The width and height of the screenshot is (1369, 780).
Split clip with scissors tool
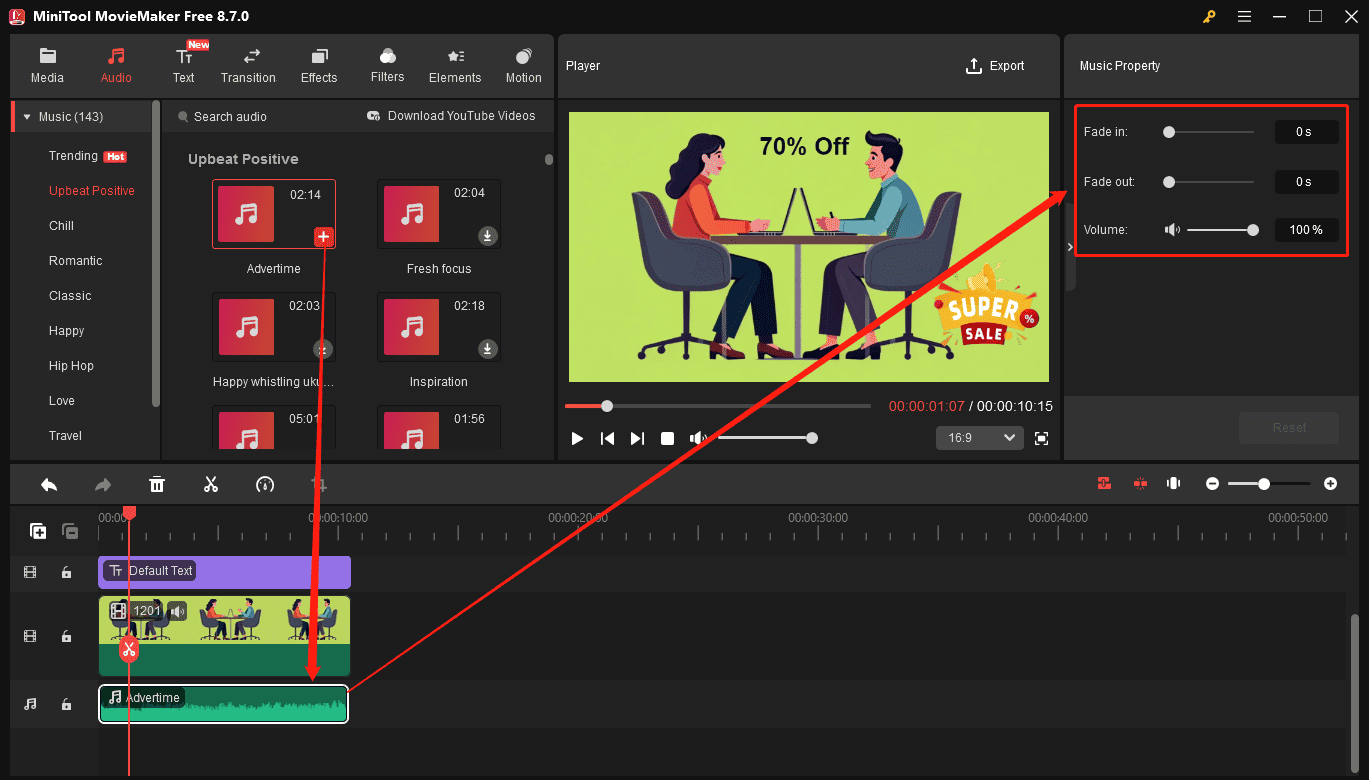click(x=210, y=485)
